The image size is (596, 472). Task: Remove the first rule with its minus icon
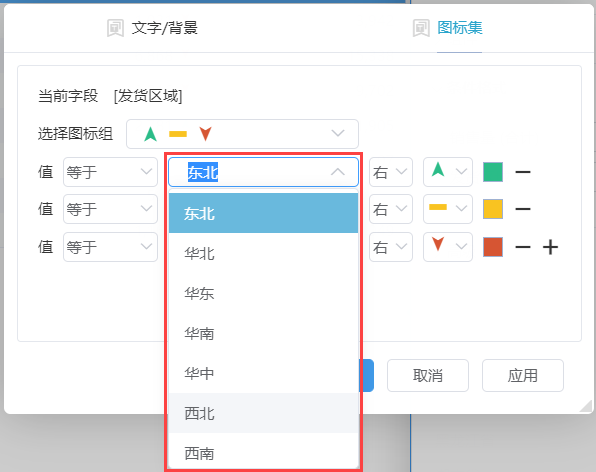coord(523,172)
